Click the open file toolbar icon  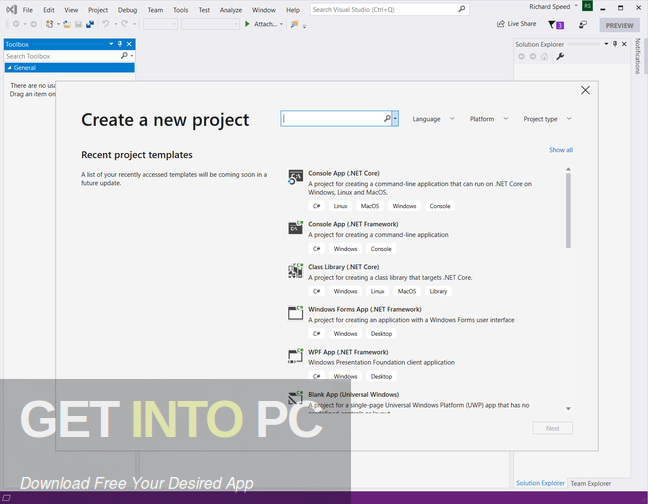tap(67, 24)
